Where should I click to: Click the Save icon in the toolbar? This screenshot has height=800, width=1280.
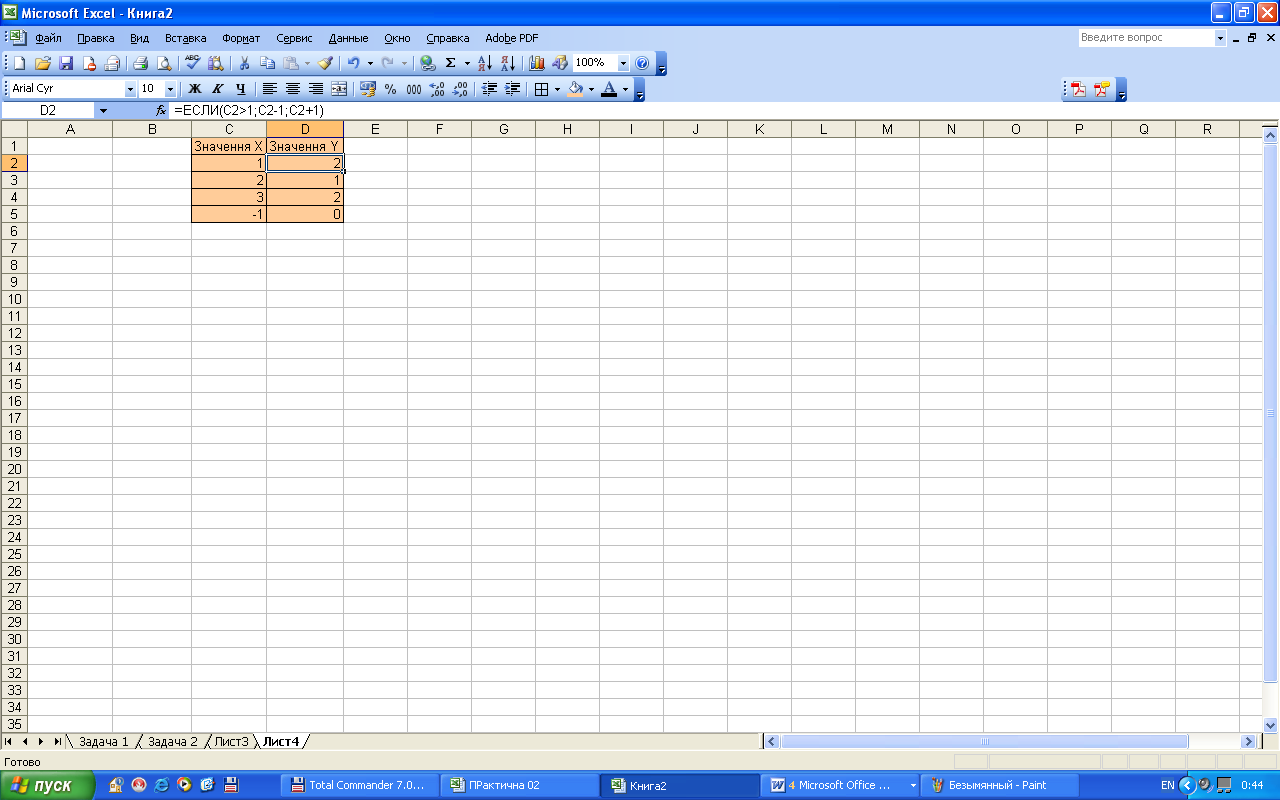tap(66, 63)
